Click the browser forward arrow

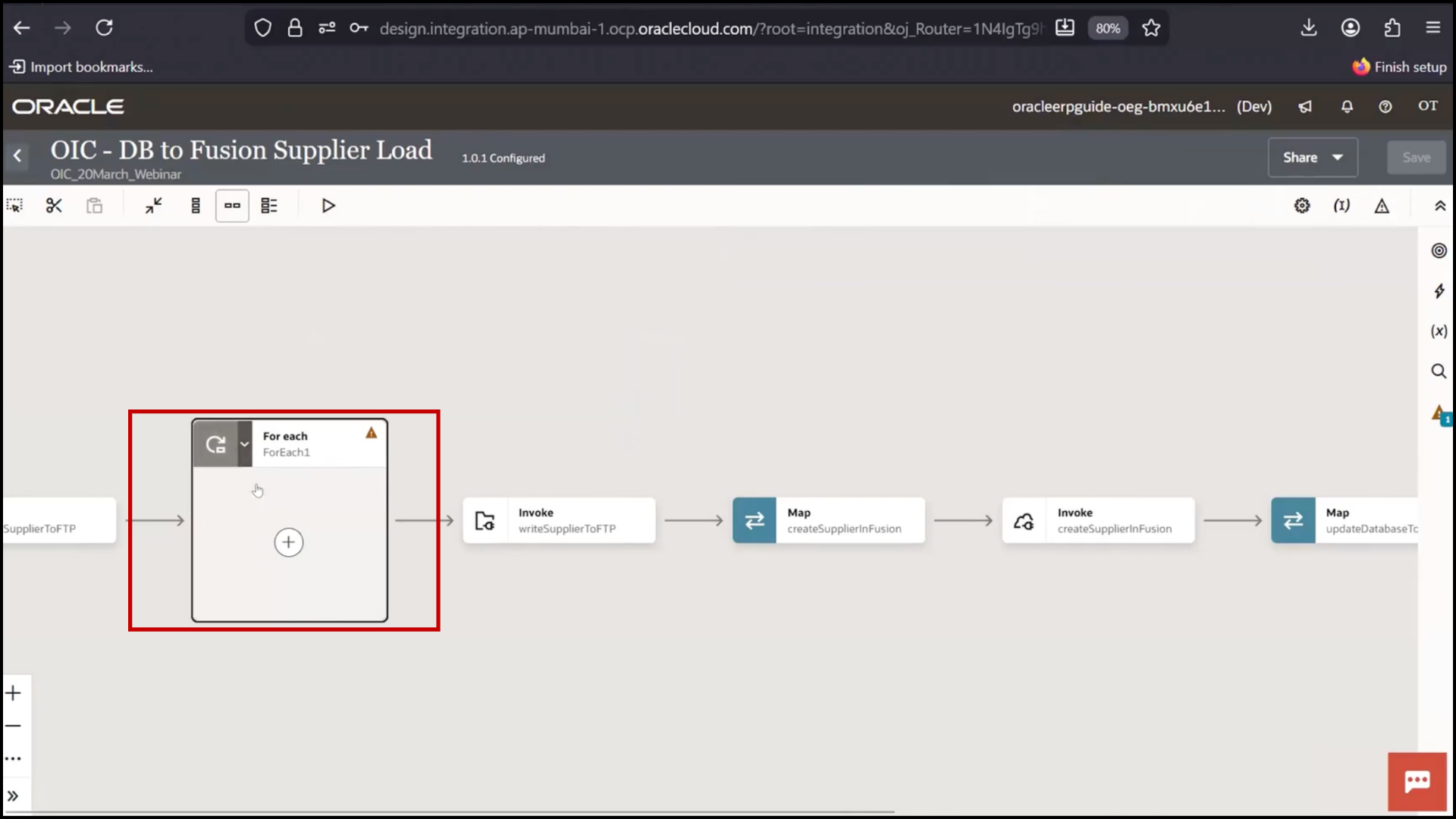click(x=63, y=28)
